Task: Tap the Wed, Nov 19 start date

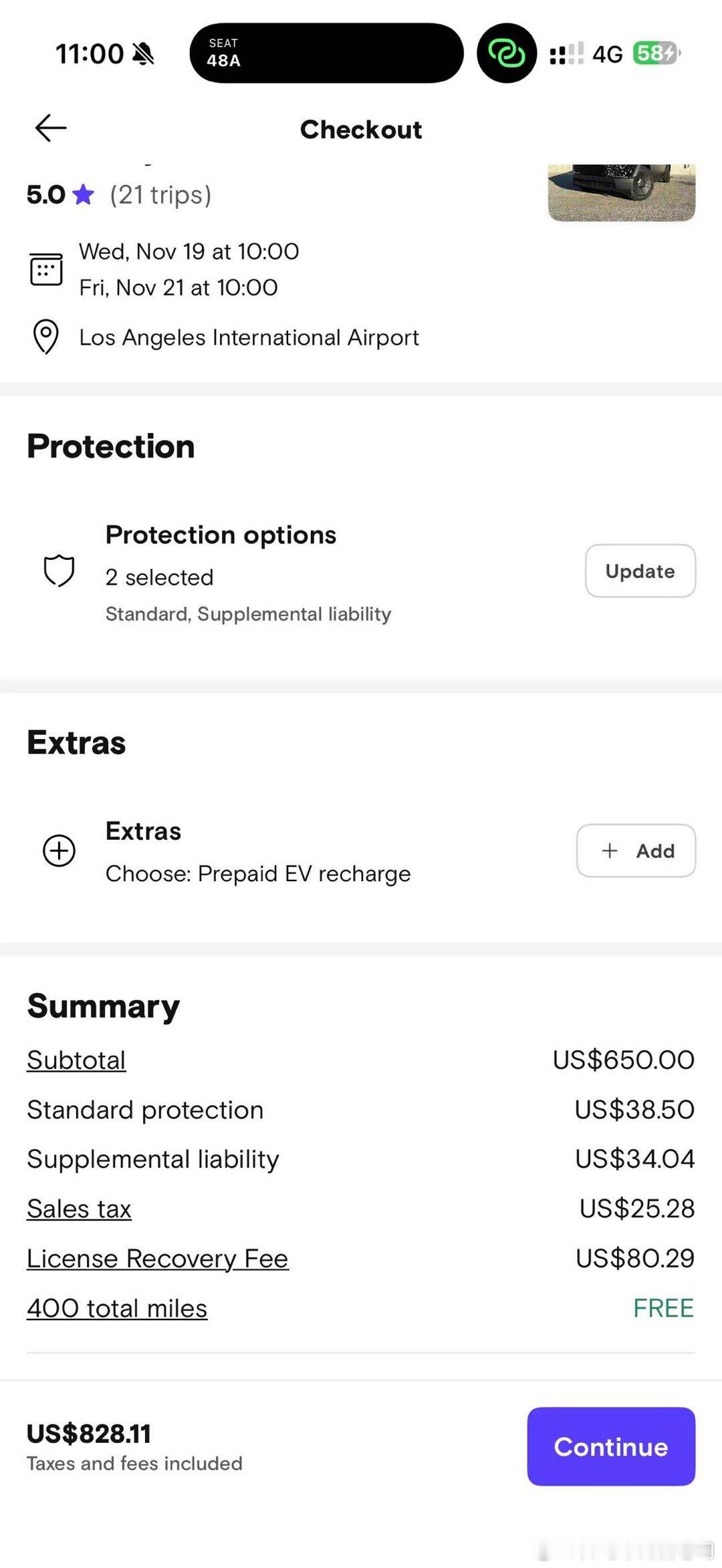Action: point(189,252)
